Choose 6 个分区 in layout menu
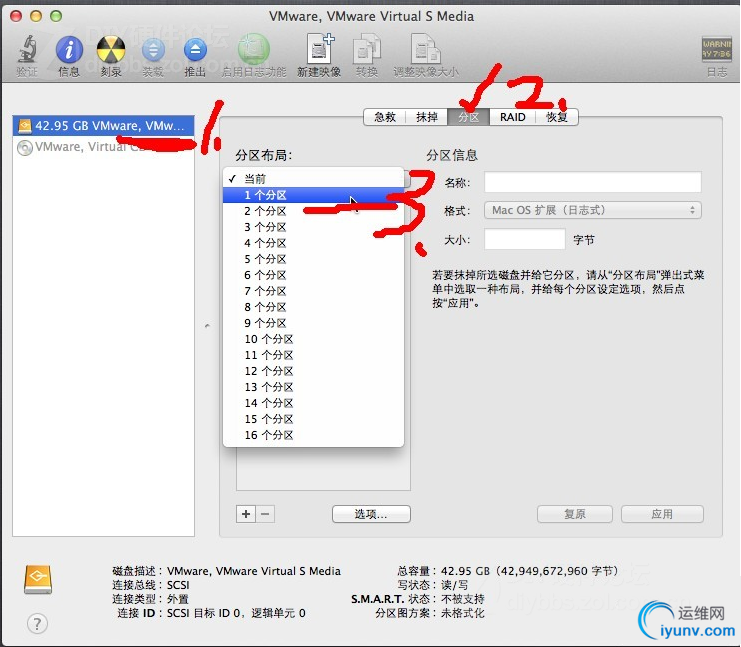 coord(313,275)
